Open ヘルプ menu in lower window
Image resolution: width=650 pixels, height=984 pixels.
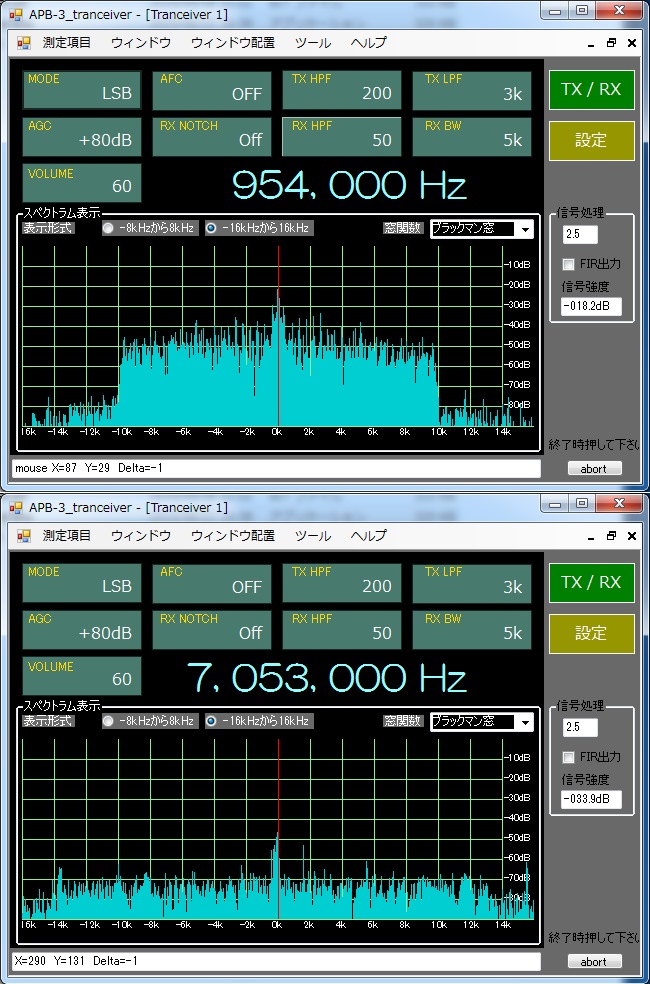coord(368,536)
